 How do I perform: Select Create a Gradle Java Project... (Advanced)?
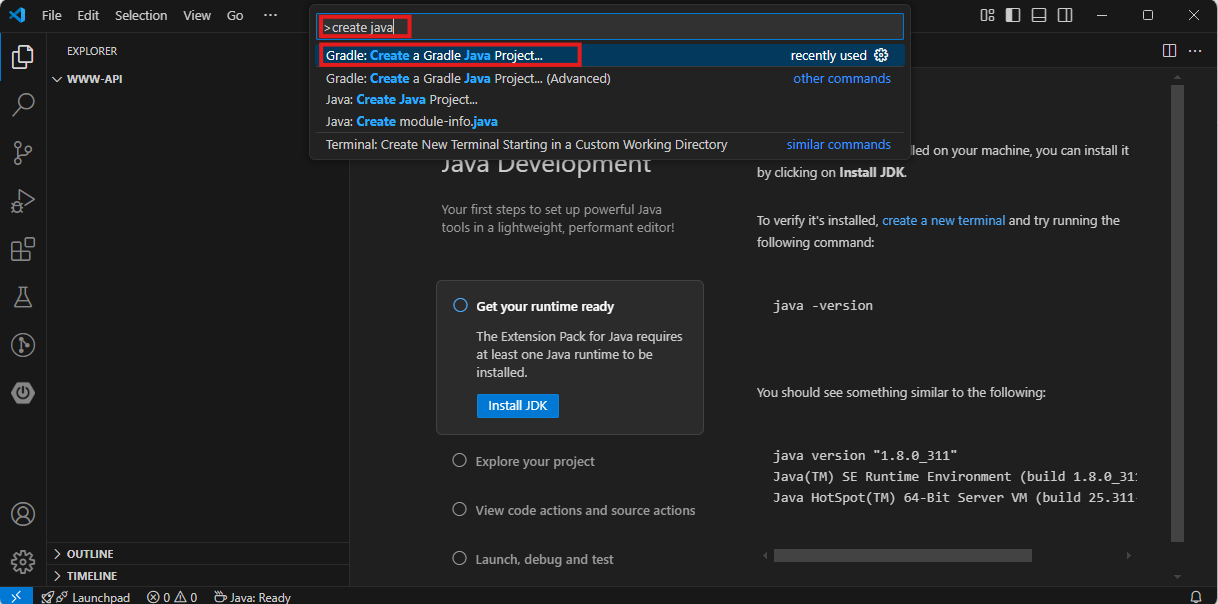click(x=610, y=78)
